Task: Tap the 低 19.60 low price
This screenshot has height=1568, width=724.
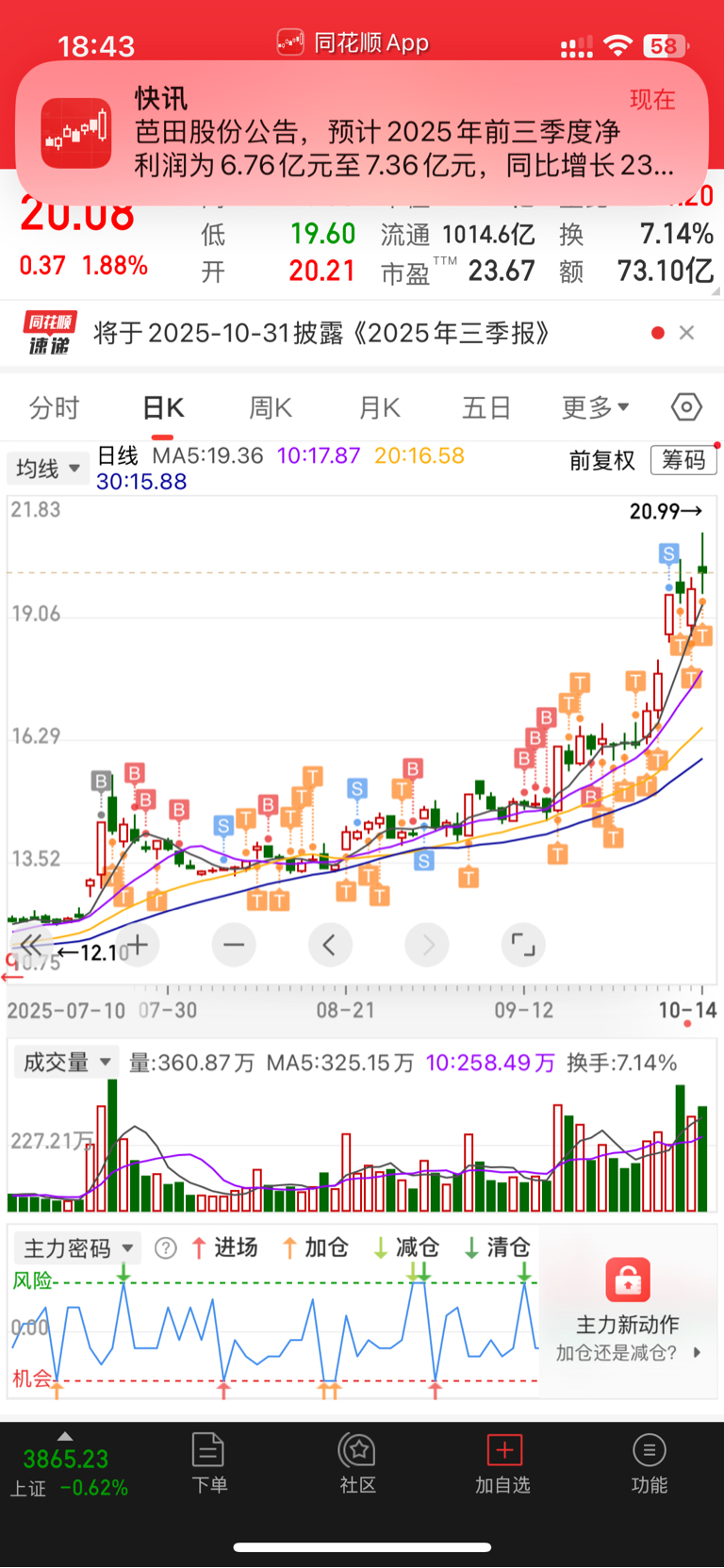Action: (x=278, y=234)
